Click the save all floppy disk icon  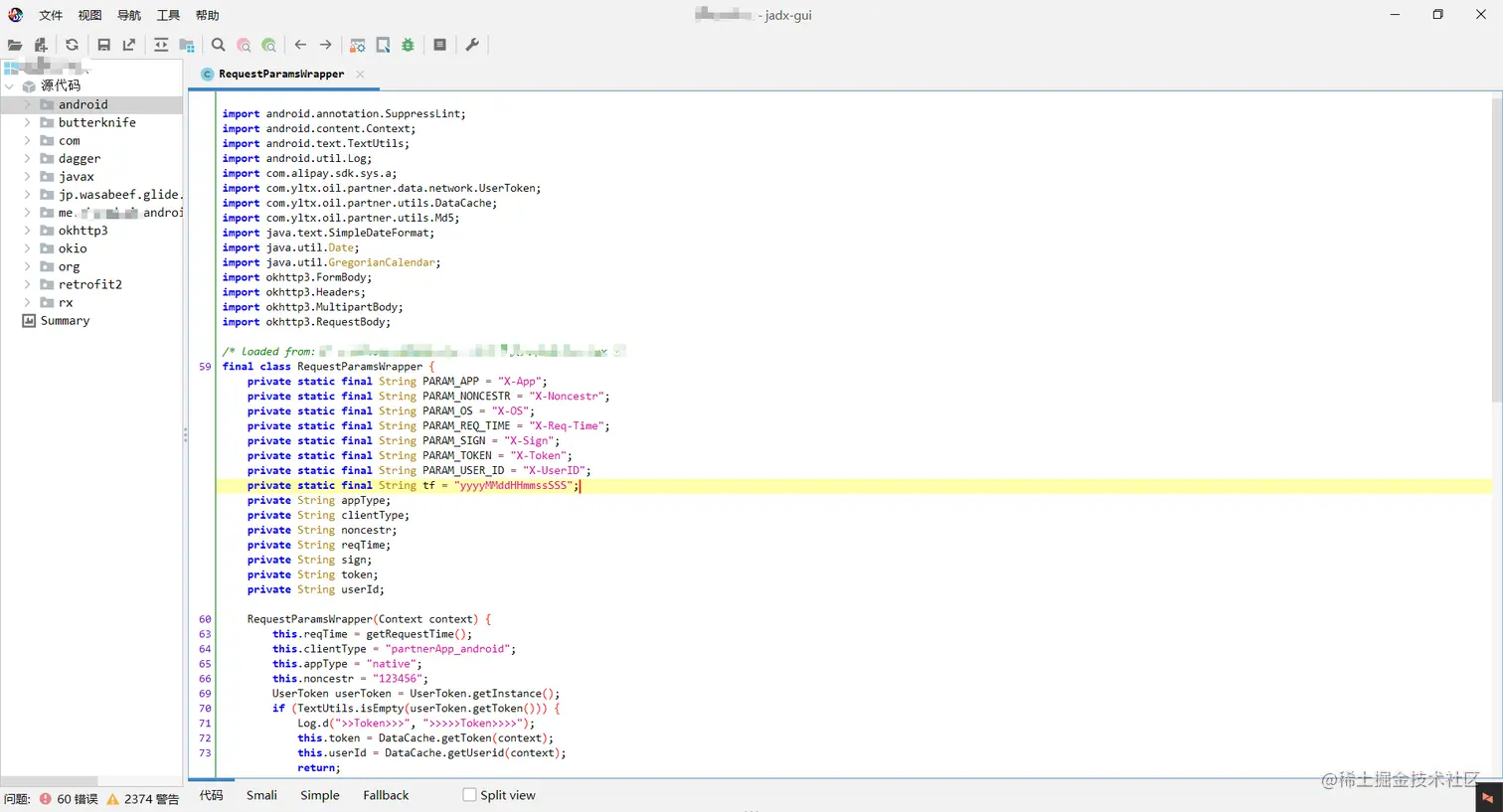[x=103, y=45]
